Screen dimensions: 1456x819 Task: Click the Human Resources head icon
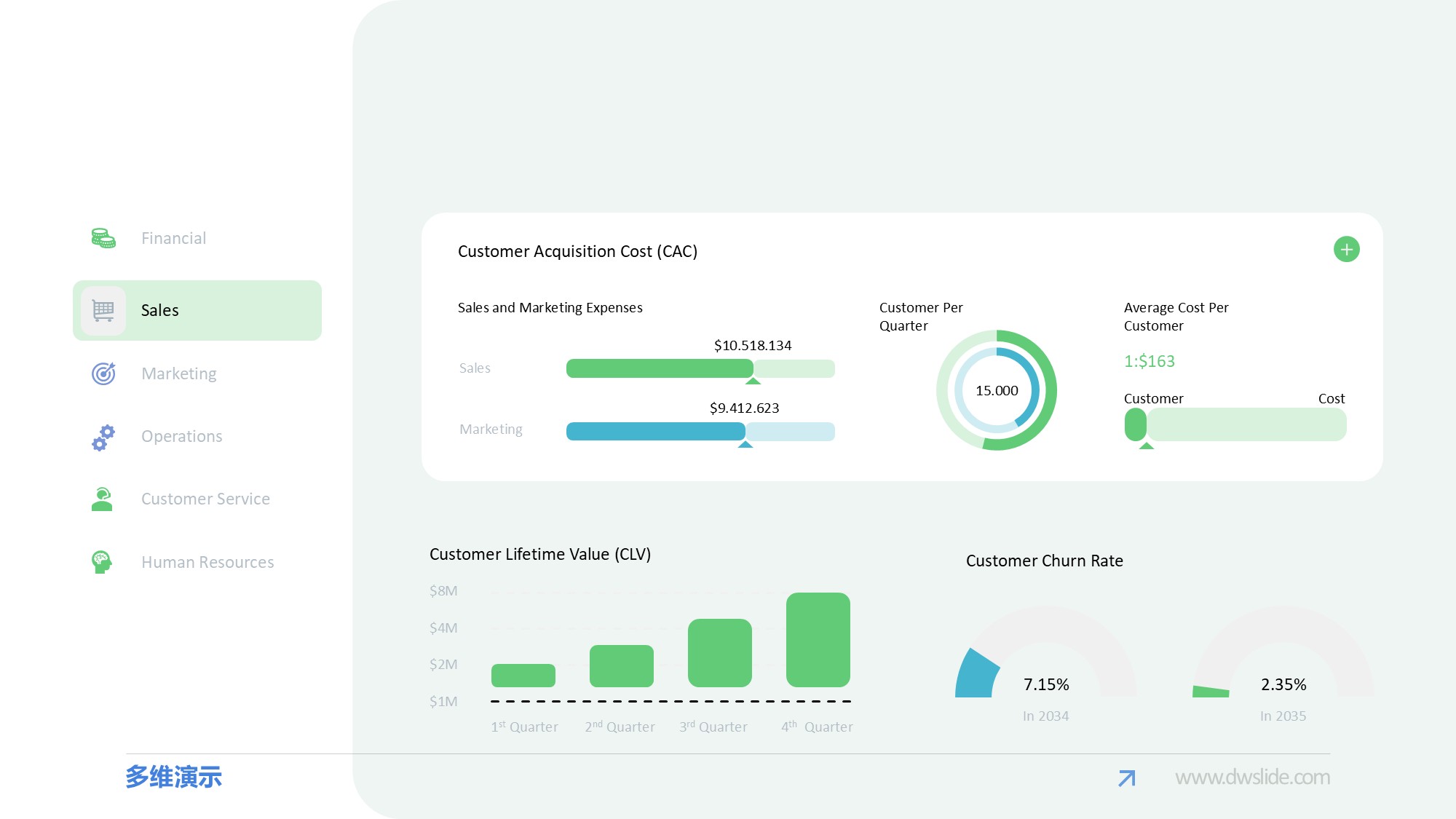(x=102, y=562)
